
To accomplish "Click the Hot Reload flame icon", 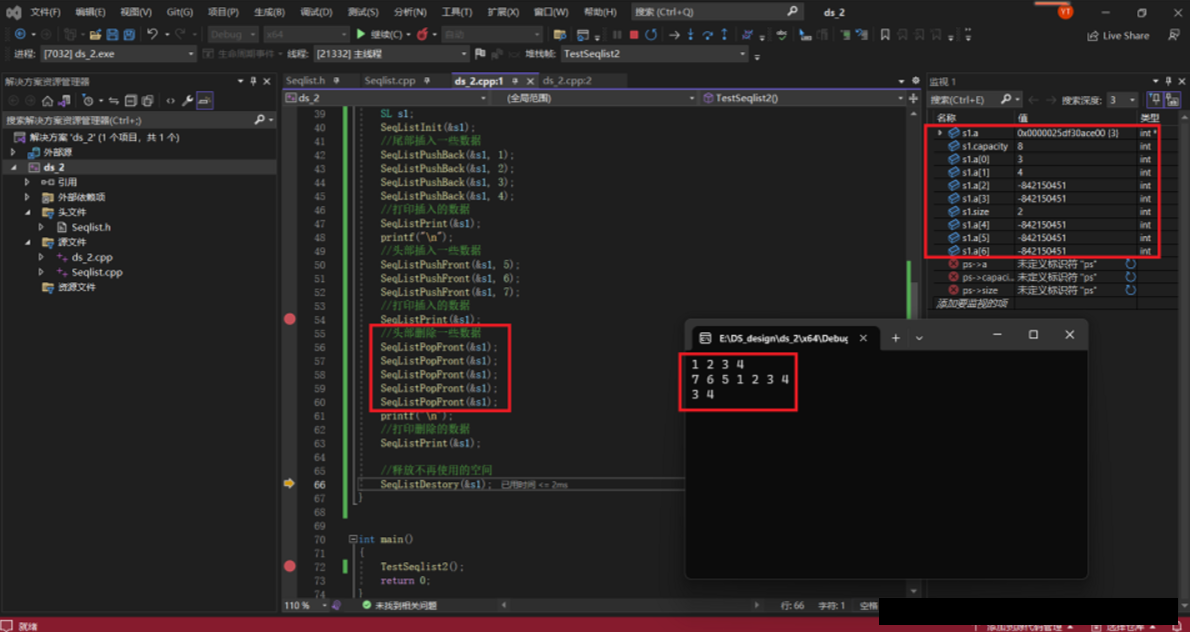I will (422, 34).
